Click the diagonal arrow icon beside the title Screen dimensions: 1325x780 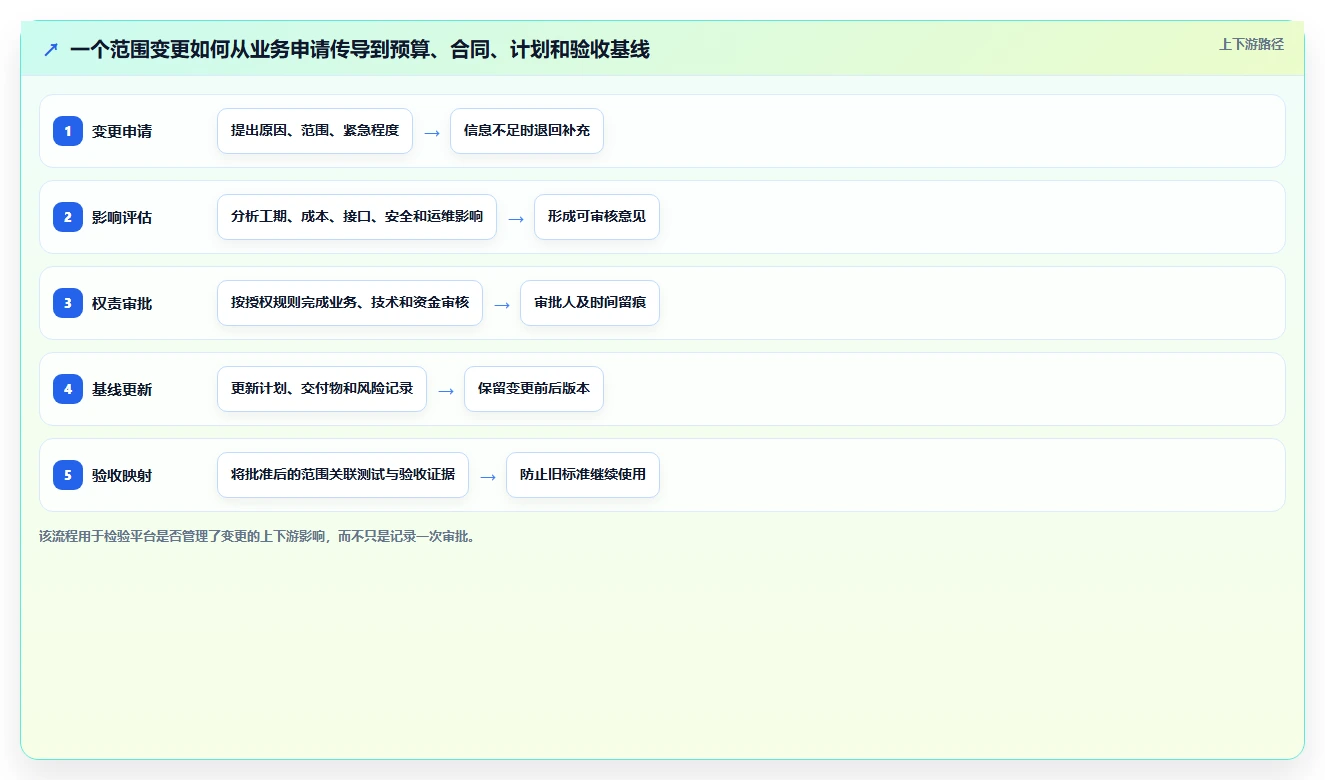[51, 49]
